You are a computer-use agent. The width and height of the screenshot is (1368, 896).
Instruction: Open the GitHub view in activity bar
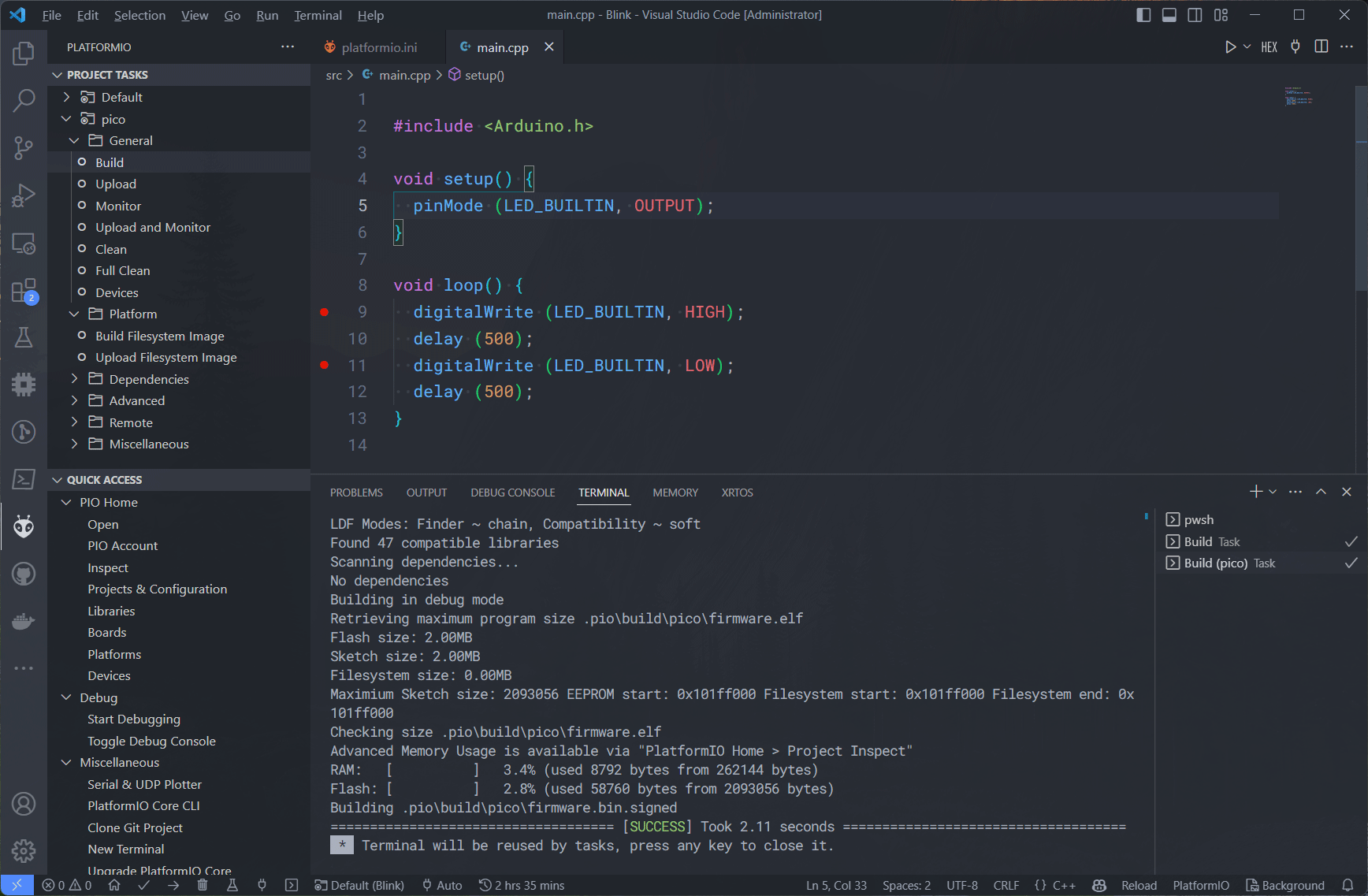coord(24,574)
